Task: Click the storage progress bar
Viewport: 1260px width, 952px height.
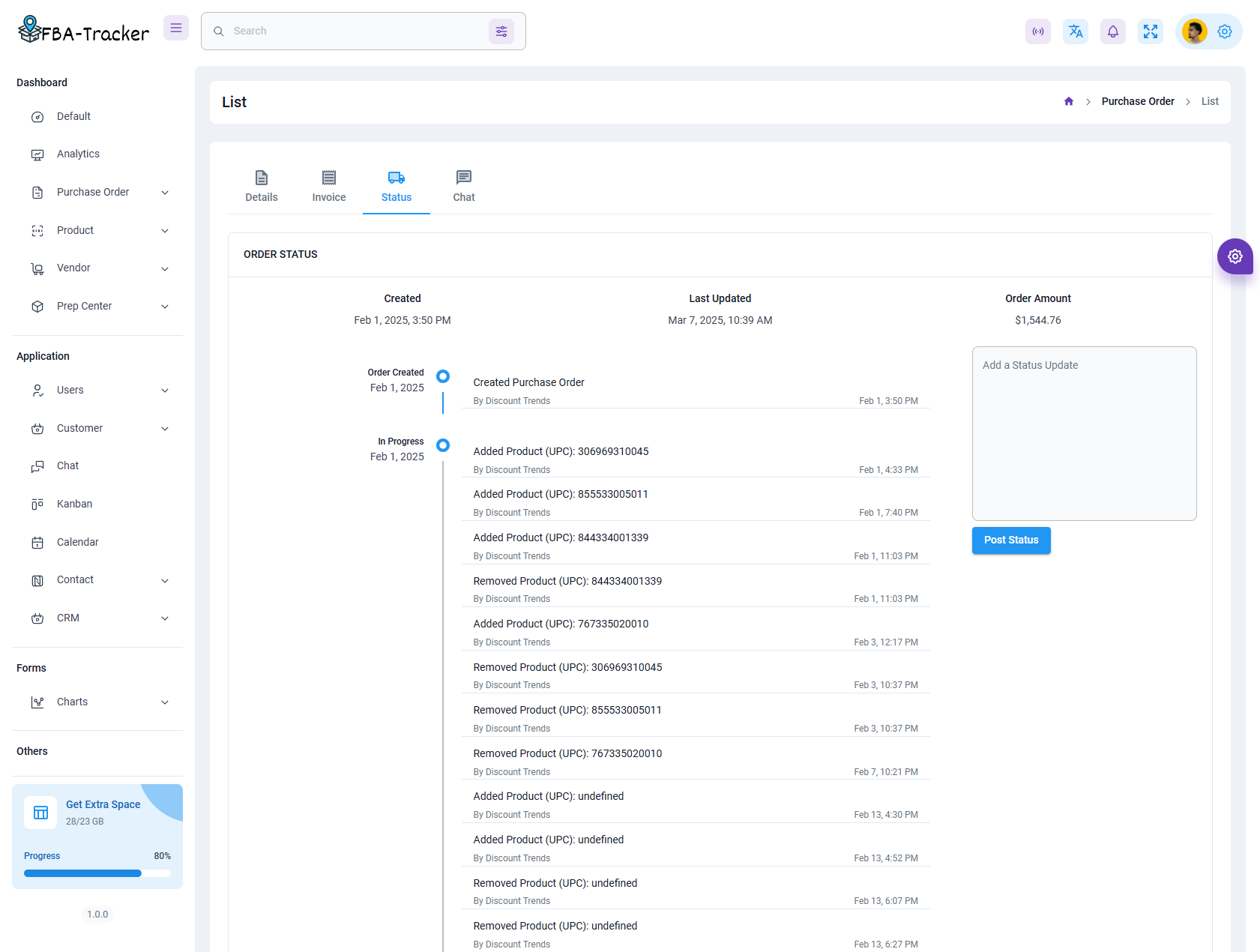Action: pyautogui.click(x=97, y=873)
